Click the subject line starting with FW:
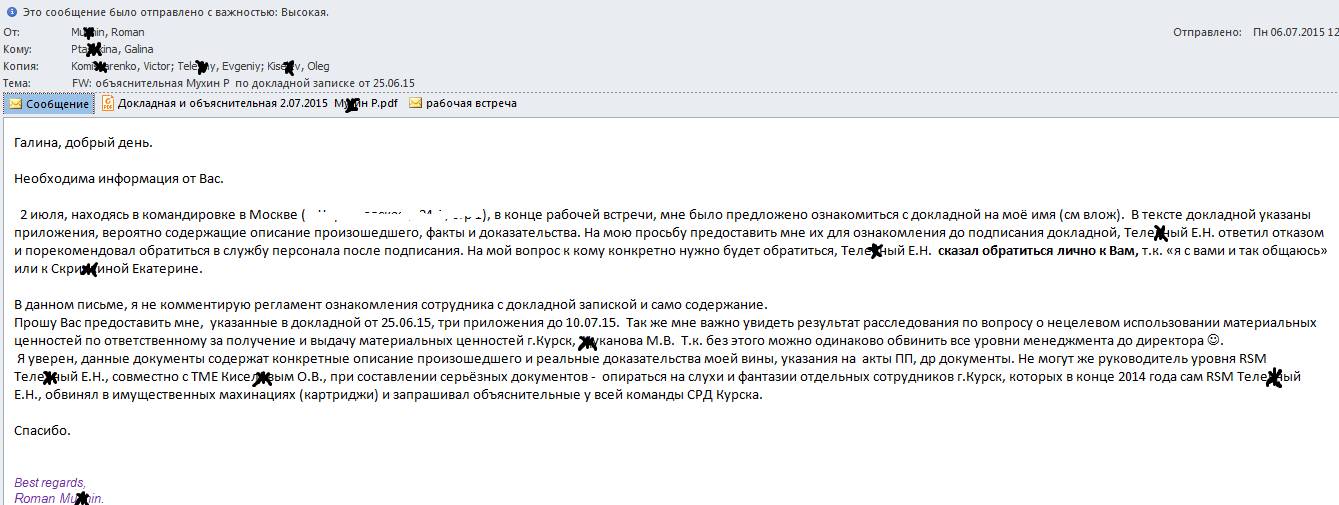 pos(243,83)
